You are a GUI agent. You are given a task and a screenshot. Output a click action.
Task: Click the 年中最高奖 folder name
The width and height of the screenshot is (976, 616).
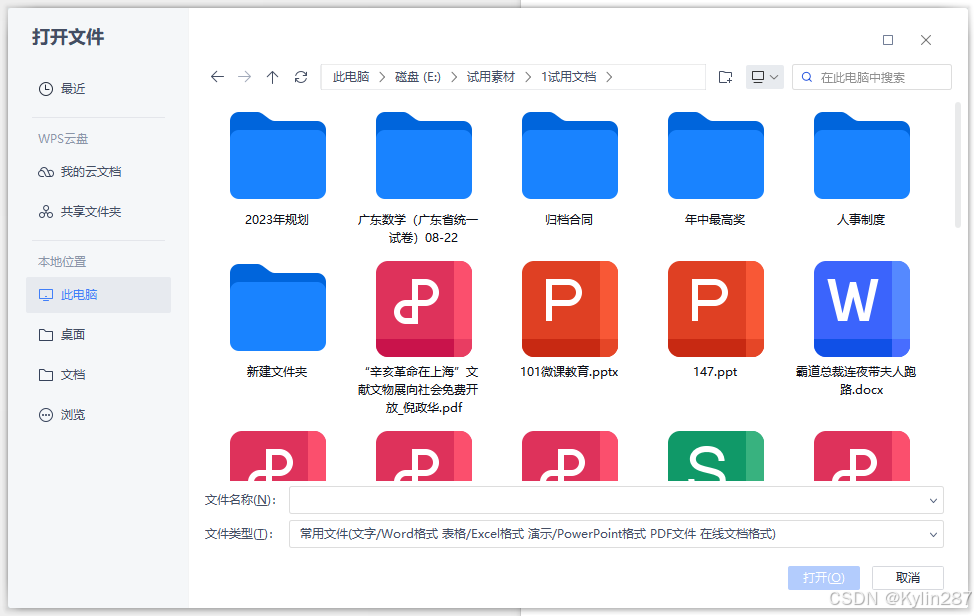click(x=715, y=220)
